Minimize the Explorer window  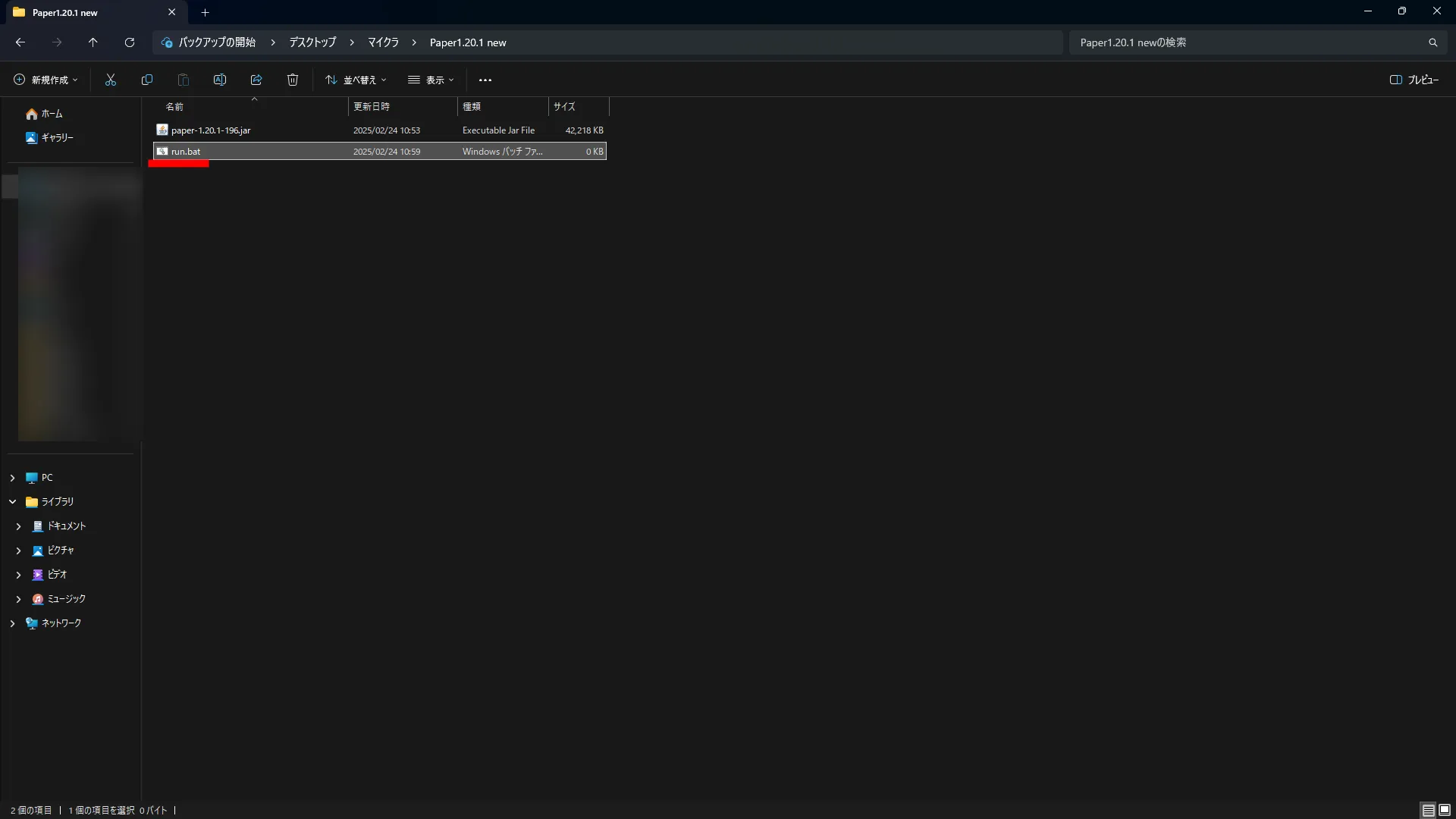click(1368, 11)
